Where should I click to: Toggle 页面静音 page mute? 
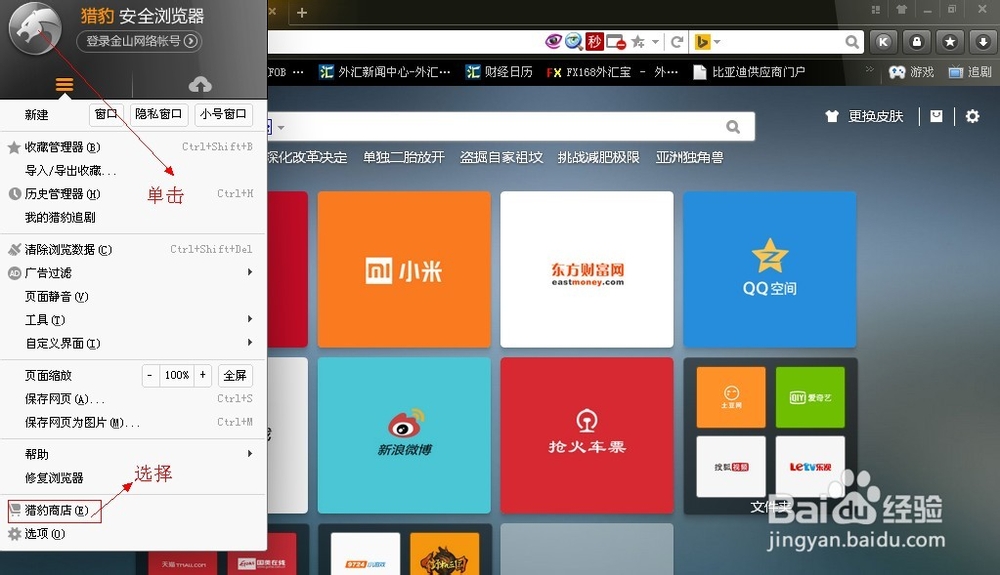(133, 296)
